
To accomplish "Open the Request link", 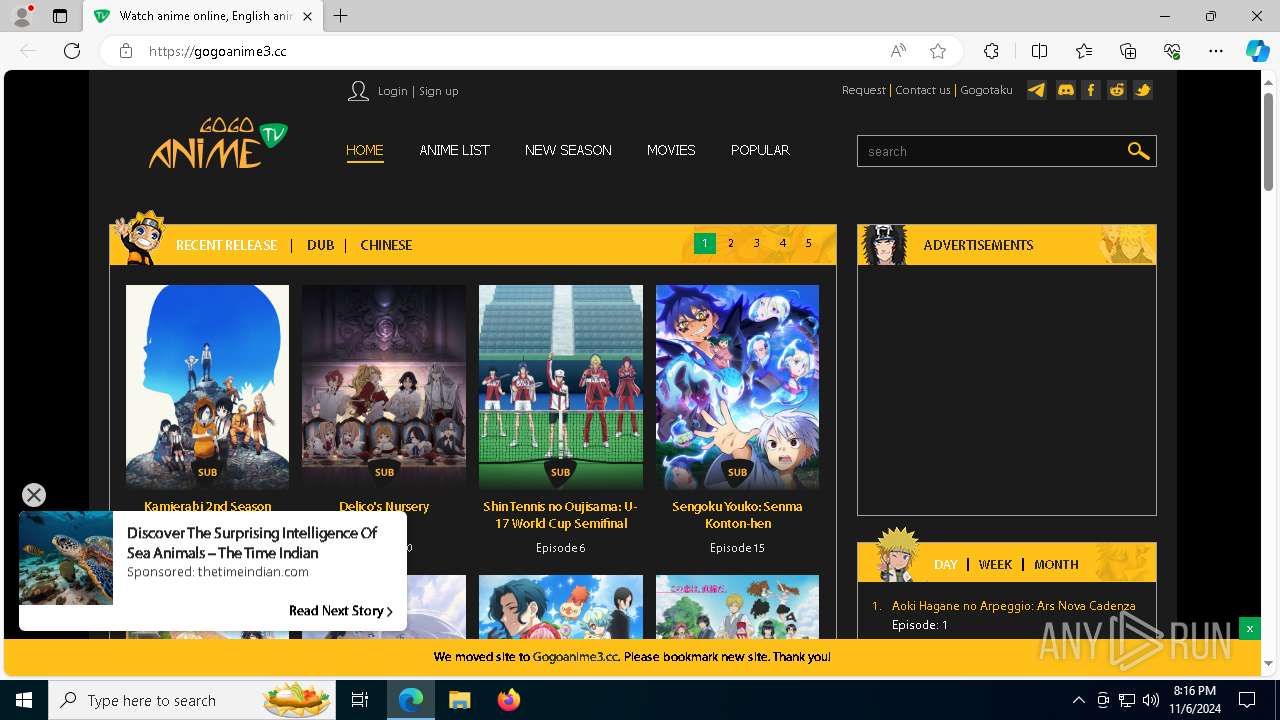I will coord(864,90).
